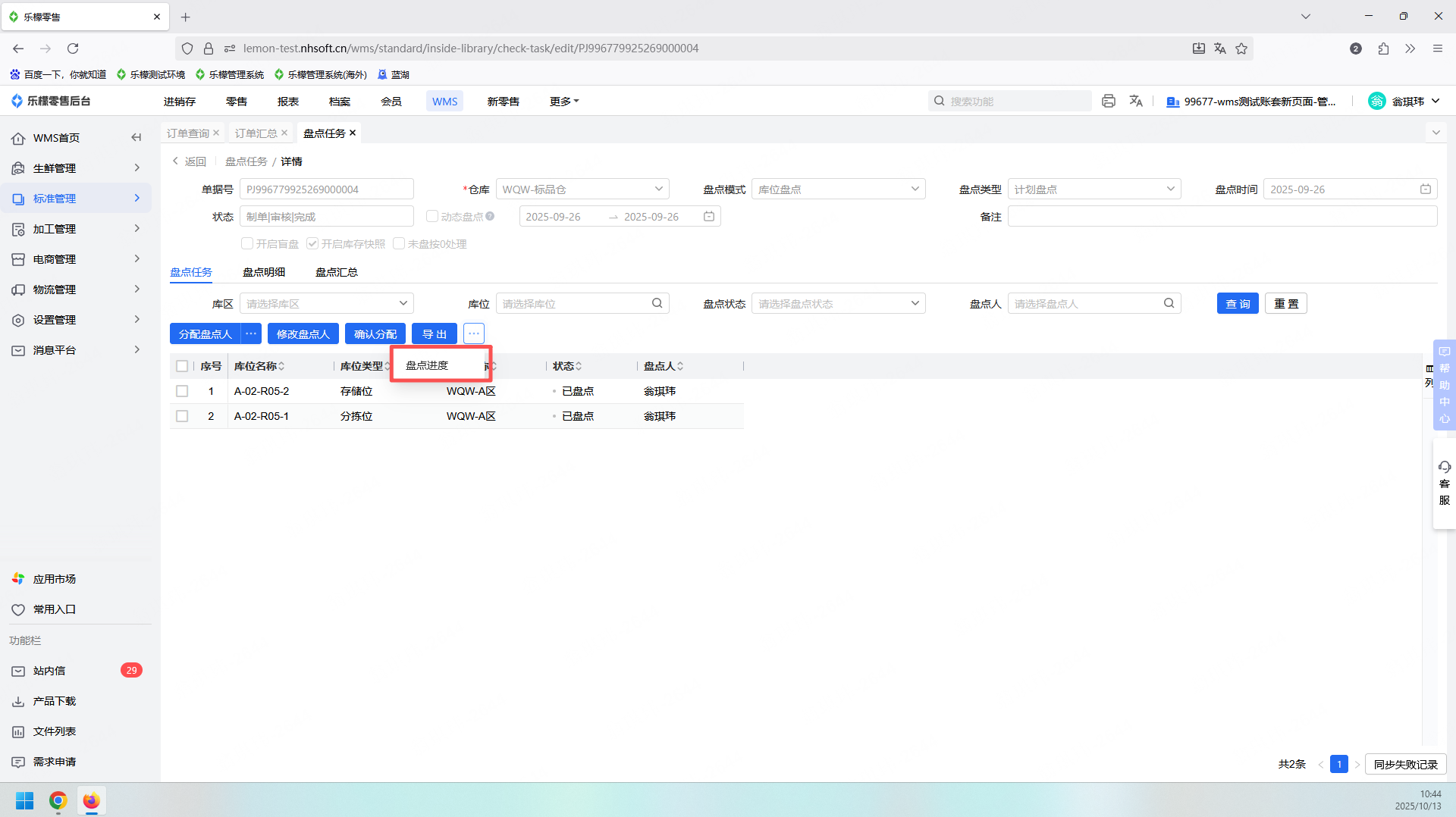Click the language translate icon in app header
Image resolution: width=1456 pixels, height=817 pixels.
[1136, 101]
